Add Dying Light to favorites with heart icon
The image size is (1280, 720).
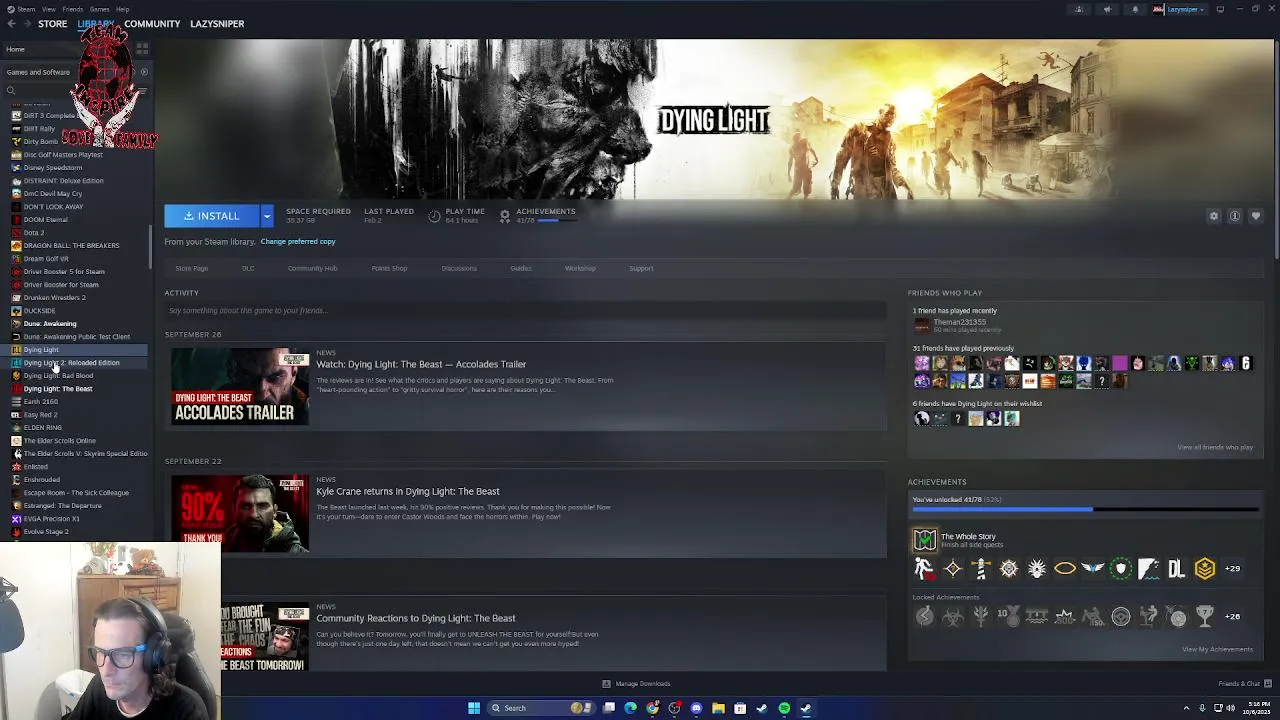(1256, 216)
